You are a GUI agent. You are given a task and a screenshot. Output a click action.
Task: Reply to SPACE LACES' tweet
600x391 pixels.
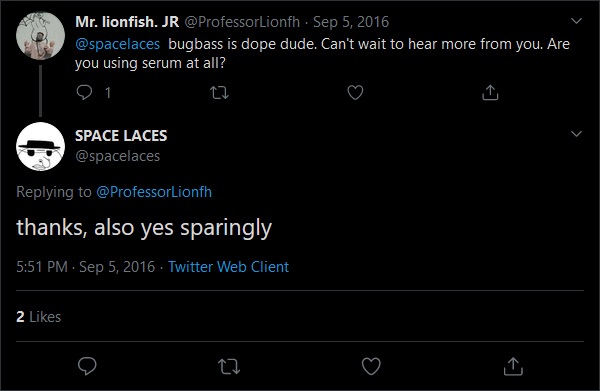(x=87, y=366)
